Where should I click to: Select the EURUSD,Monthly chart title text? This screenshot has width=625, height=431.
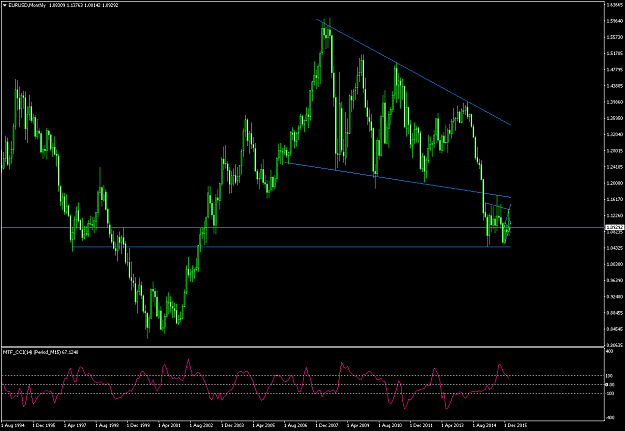(26, 5)
